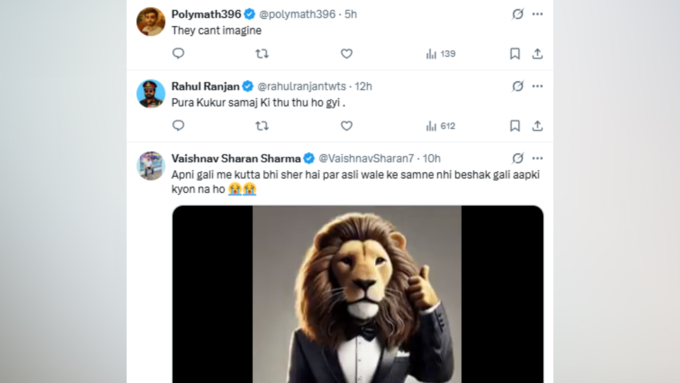Retweet Polymath396's post
This screenshot has width=680, height=383.
pyautogui.click(x=262, y=54)
